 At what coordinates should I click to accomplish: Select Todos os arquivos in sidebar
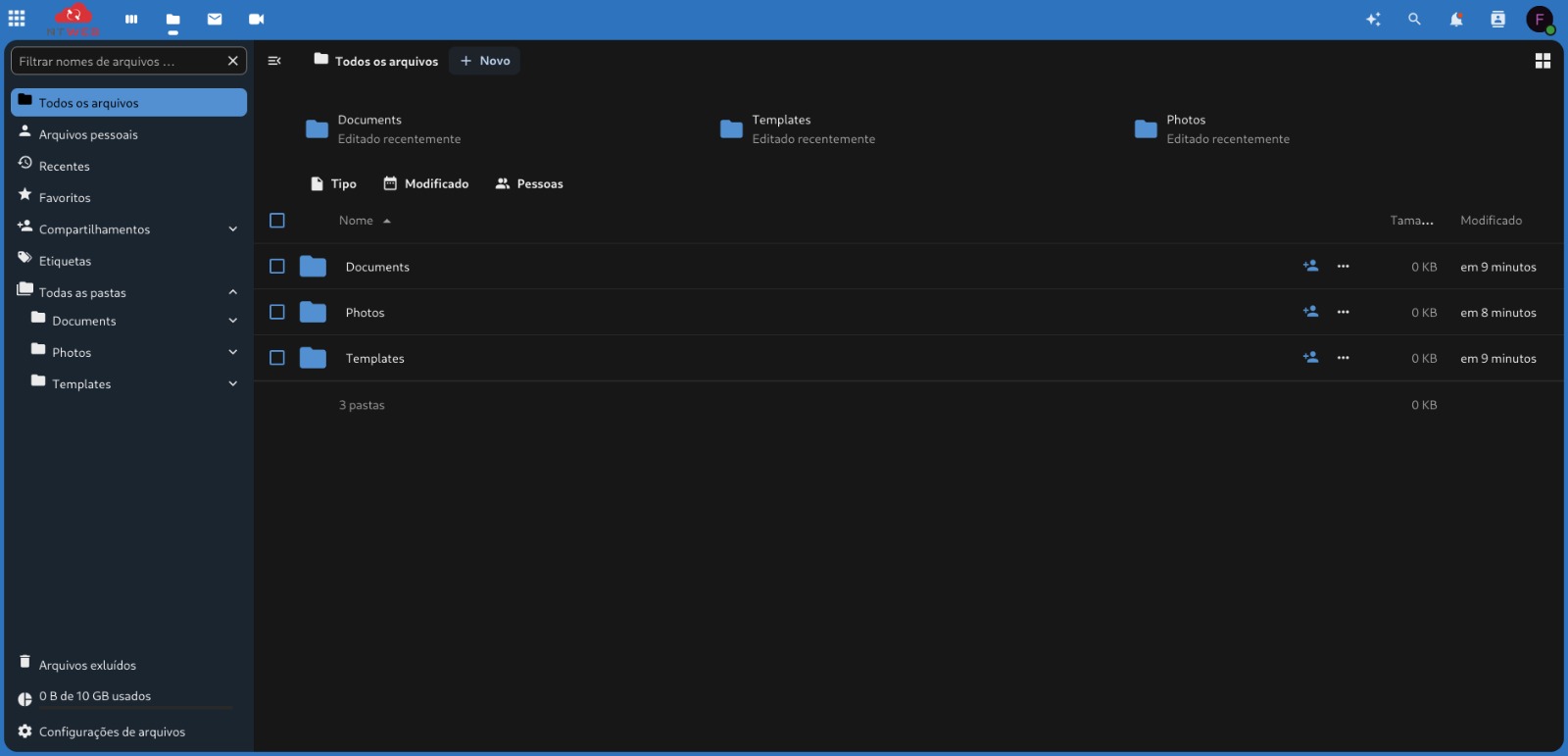[x=128, y=102]
